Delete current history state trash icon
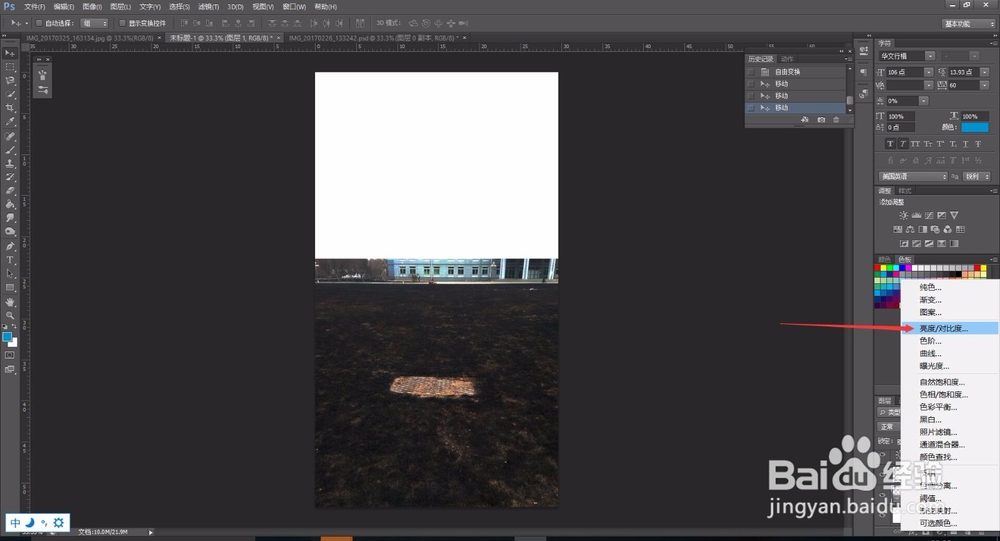The width and height of the screenshot is (1000, 541). pyautogui.click(x=836, y=120)
